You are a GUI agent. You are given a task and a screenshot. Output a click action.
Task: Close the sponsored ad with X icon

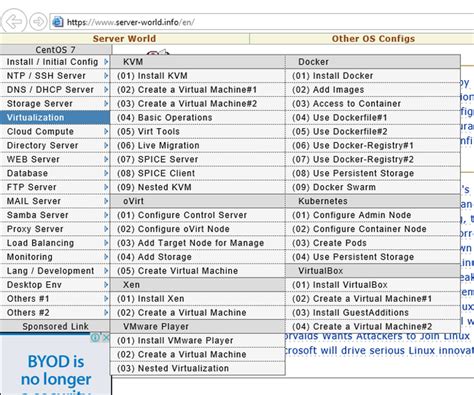coord(105,338)
